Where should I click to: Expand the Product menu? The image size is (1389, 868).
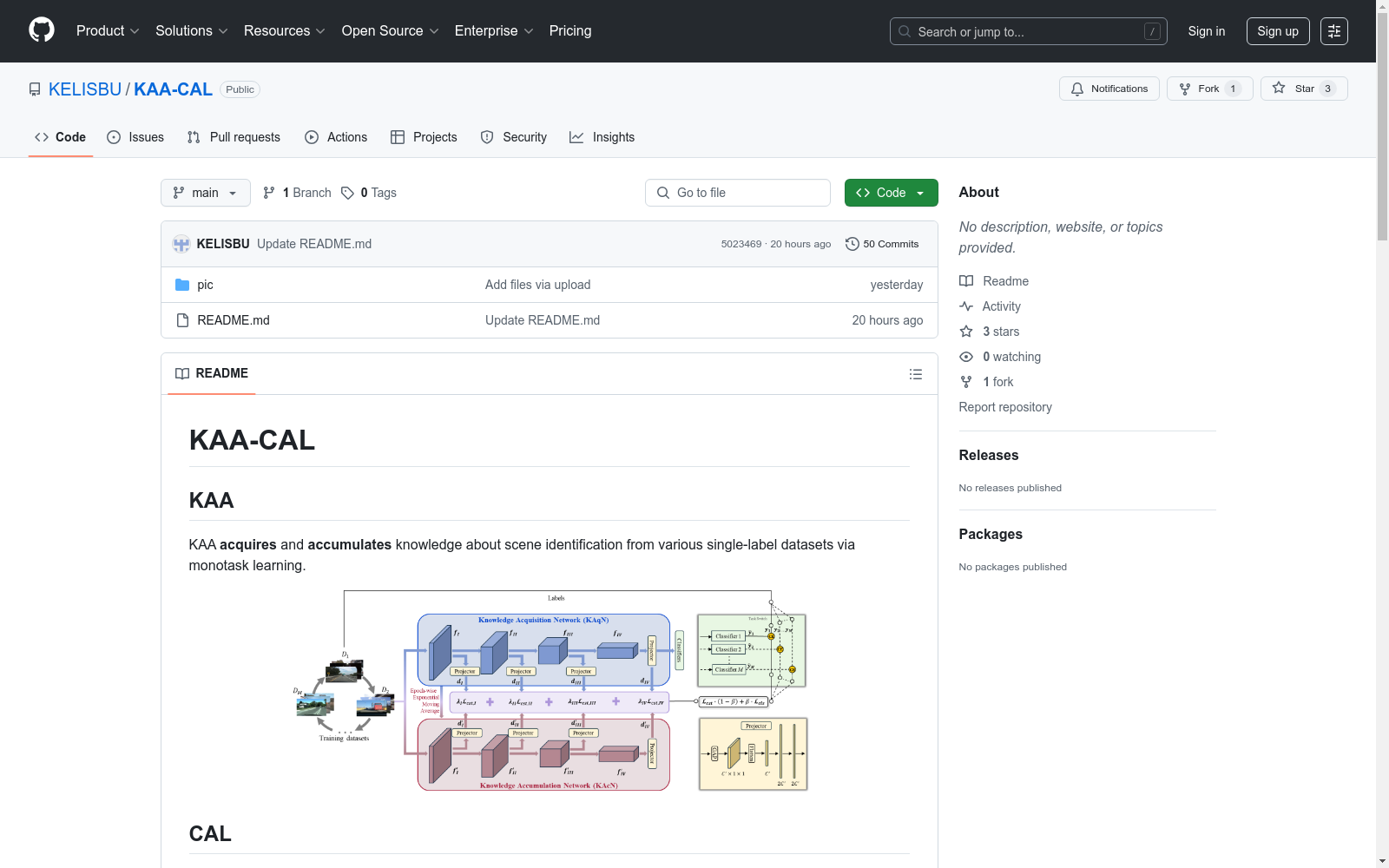point(108,31)
